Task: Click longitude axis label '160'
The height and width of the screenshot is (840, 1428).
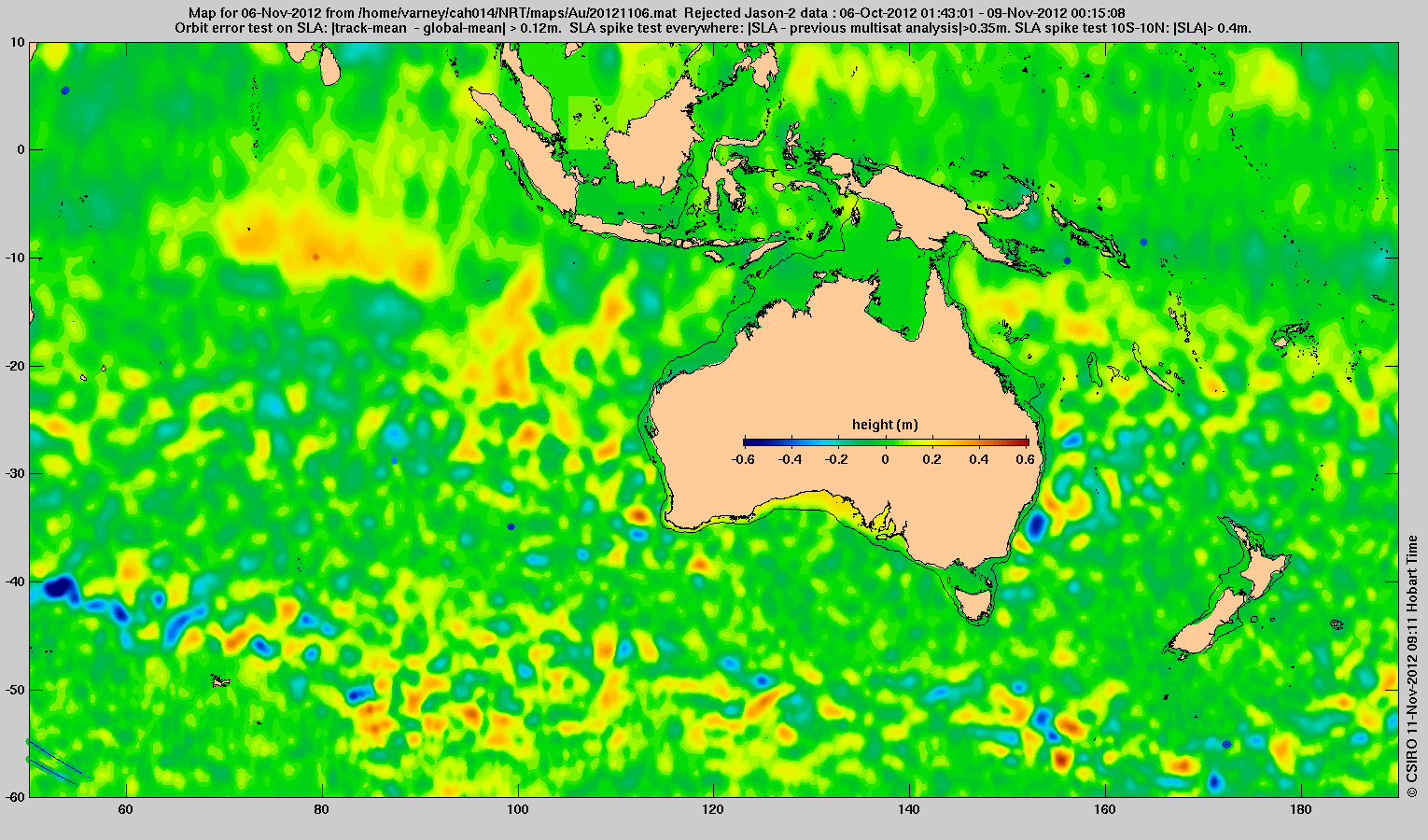Action: tap(1105, 809)
